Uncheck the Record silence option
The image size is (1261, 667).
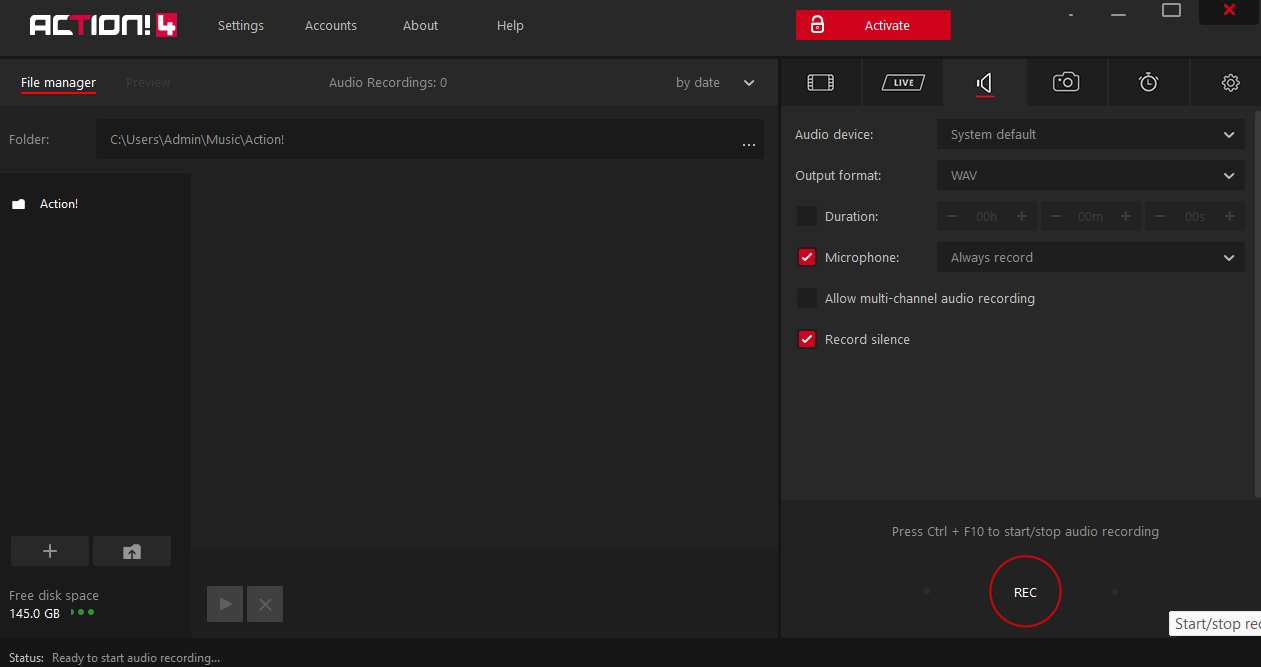[807, 339]
